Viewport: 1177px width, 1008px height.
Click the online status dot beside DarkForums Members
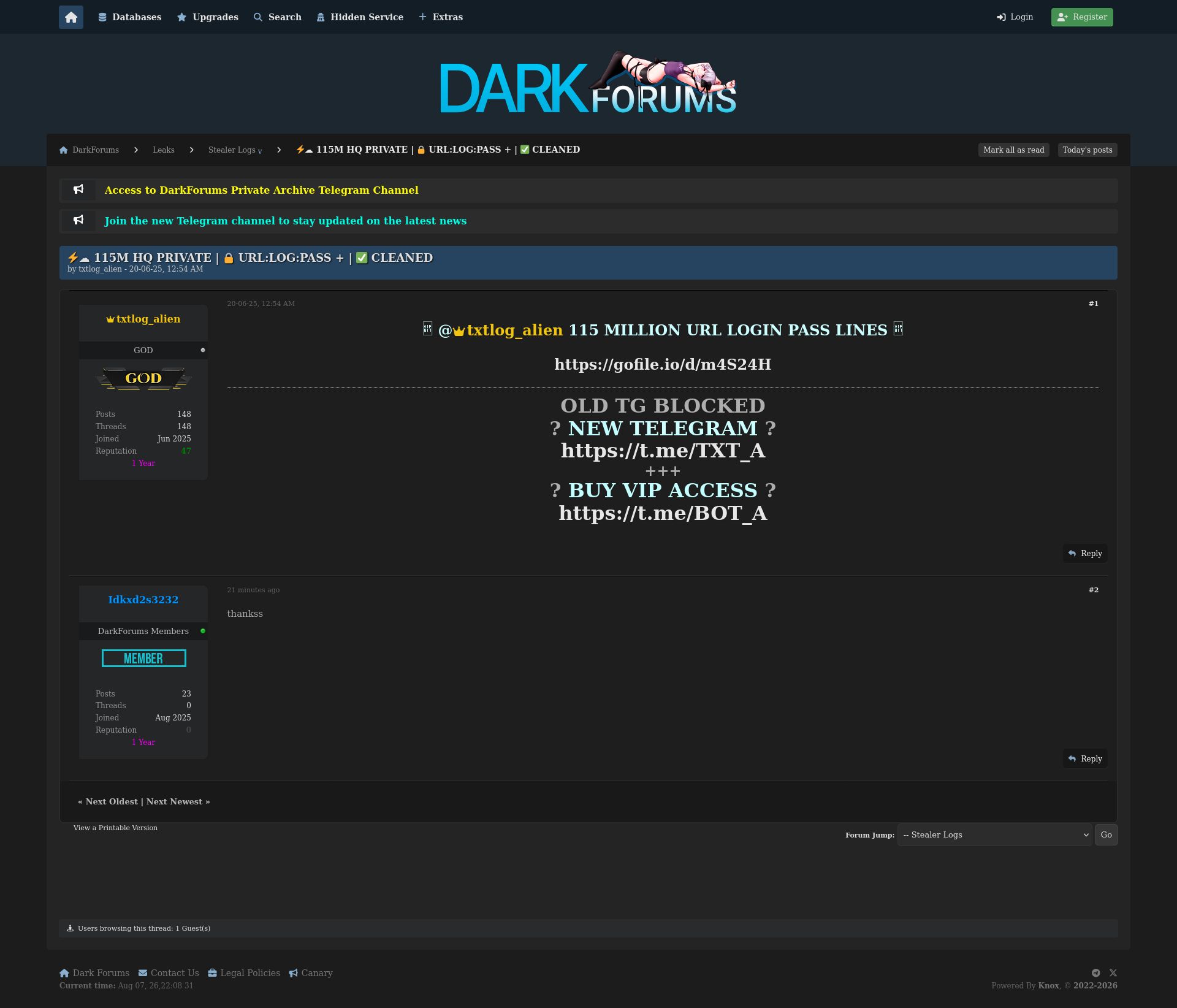tap(203, 631)
